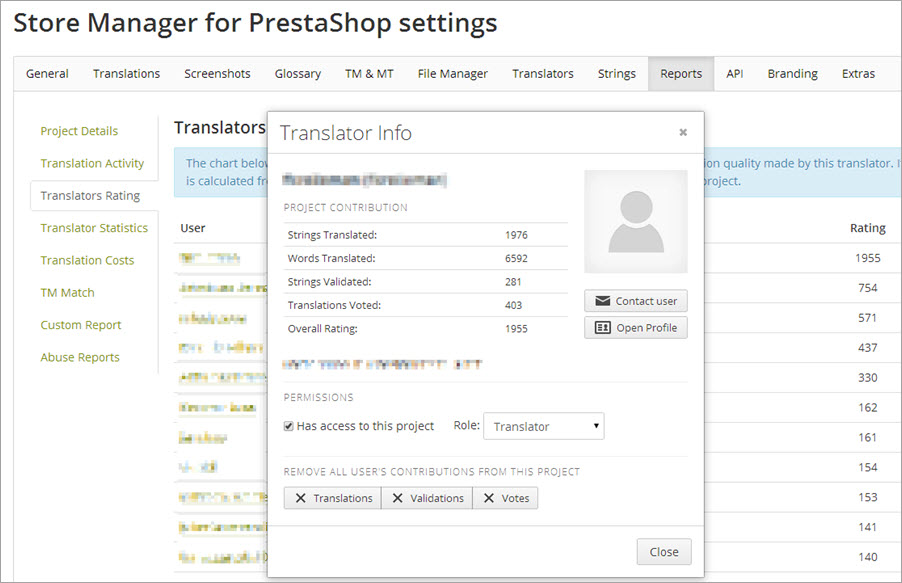Open the Glossary tab

(x=297, y=74)
